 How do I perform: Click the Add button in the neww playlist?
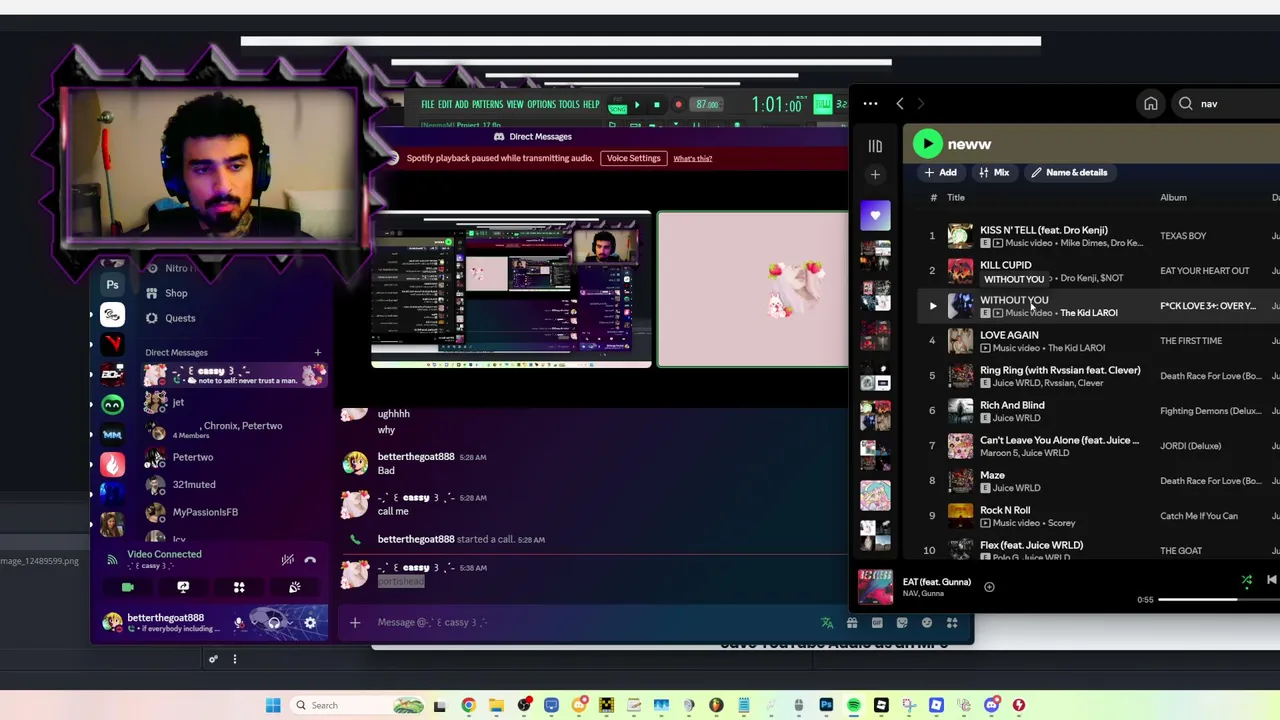[x=940, y=172]
